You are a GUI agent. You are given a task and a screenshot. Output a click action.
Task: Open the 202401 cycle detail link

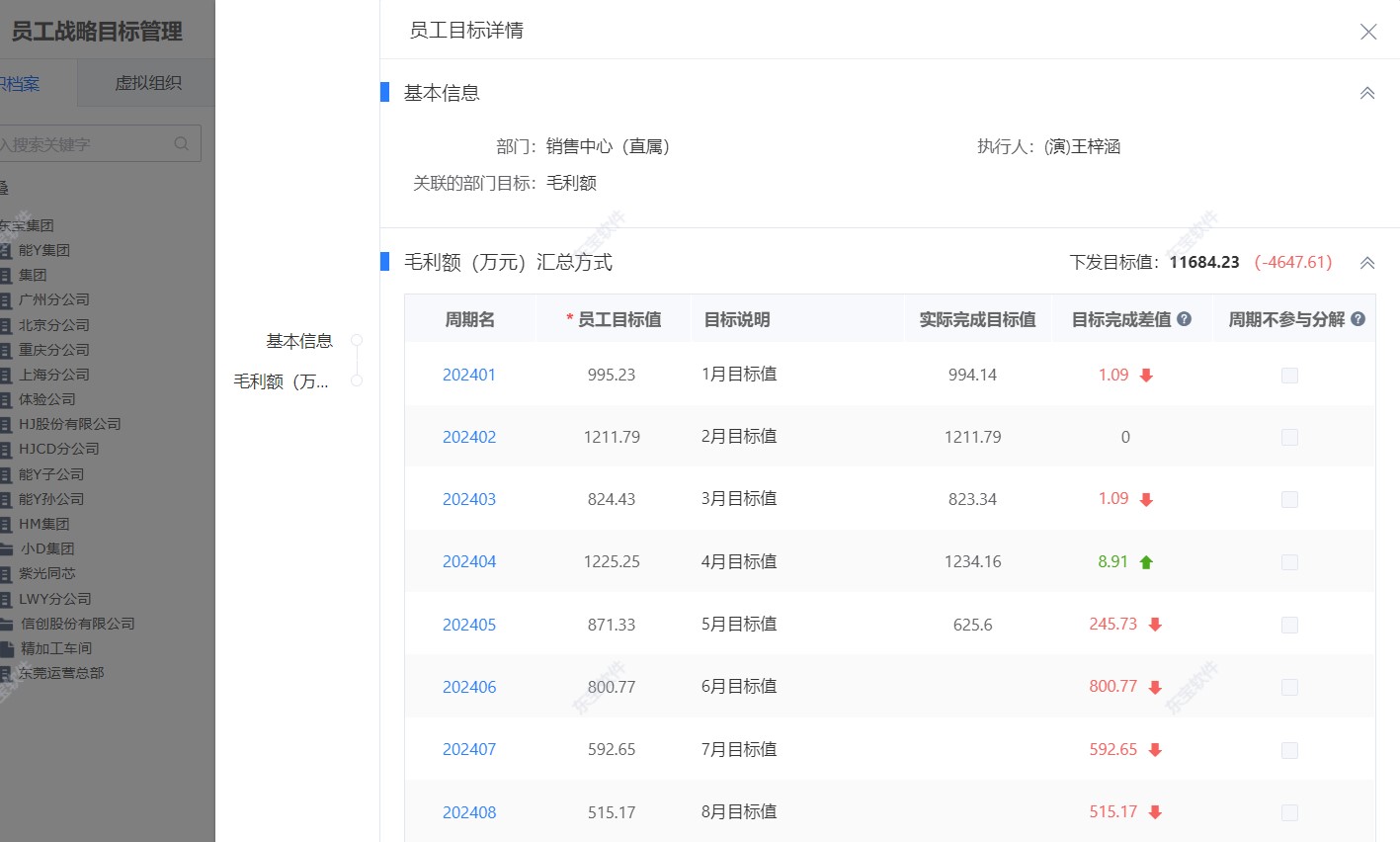coord(468,375)
